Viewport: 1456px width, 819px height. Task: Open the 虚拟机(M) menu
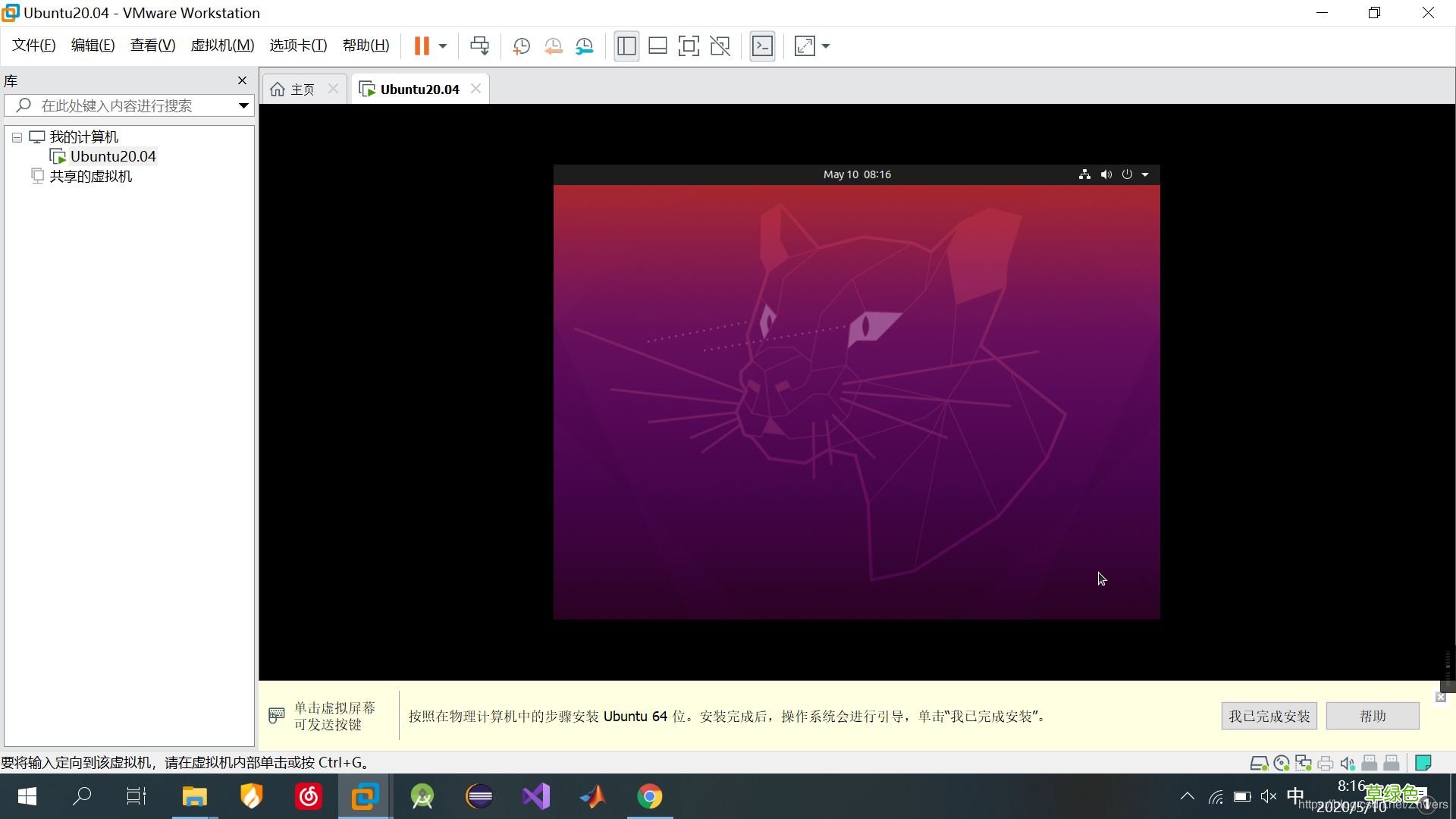point(222,45)
